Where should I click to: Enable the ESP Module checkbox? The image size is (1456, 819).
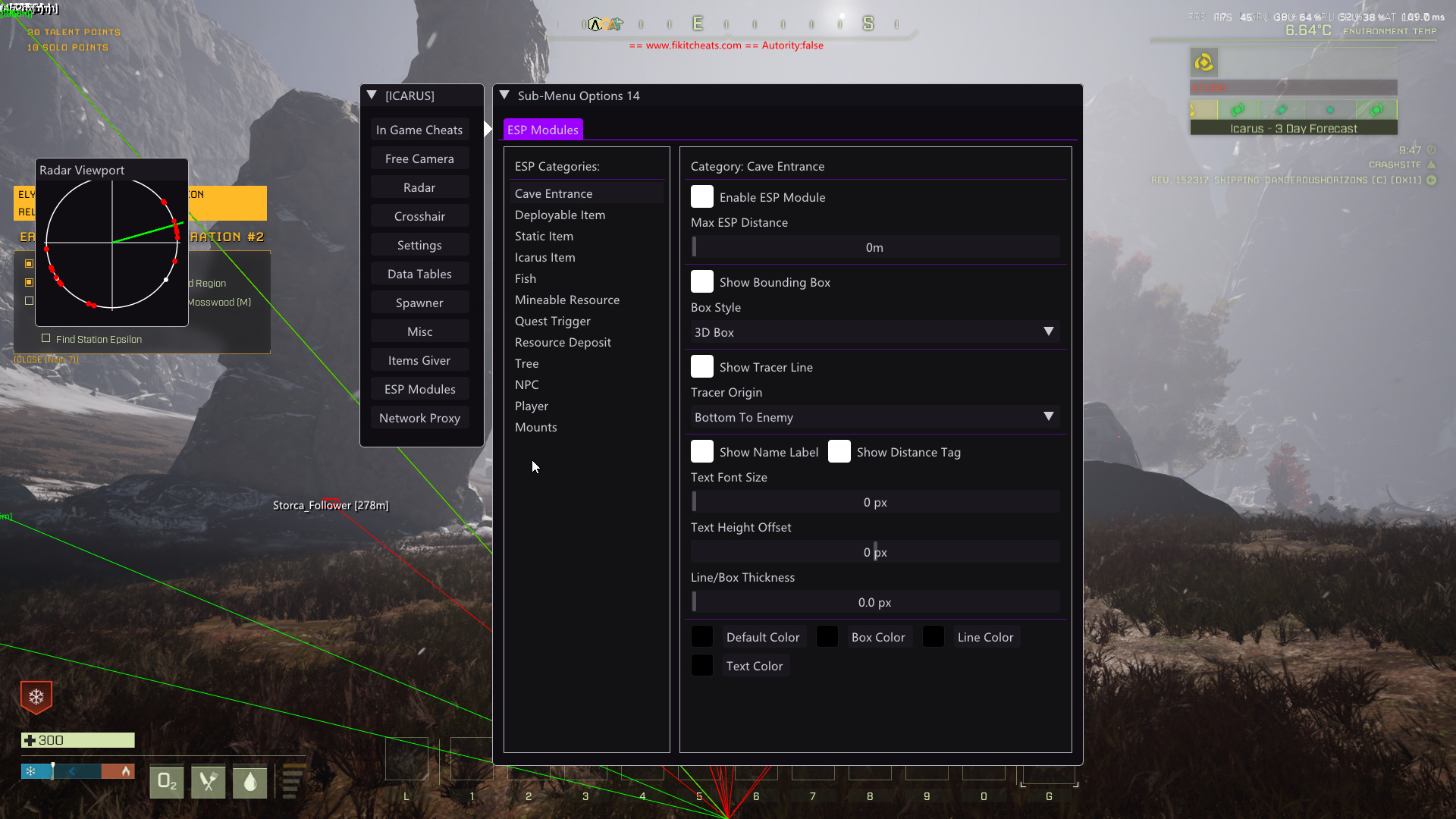(702, 197)
